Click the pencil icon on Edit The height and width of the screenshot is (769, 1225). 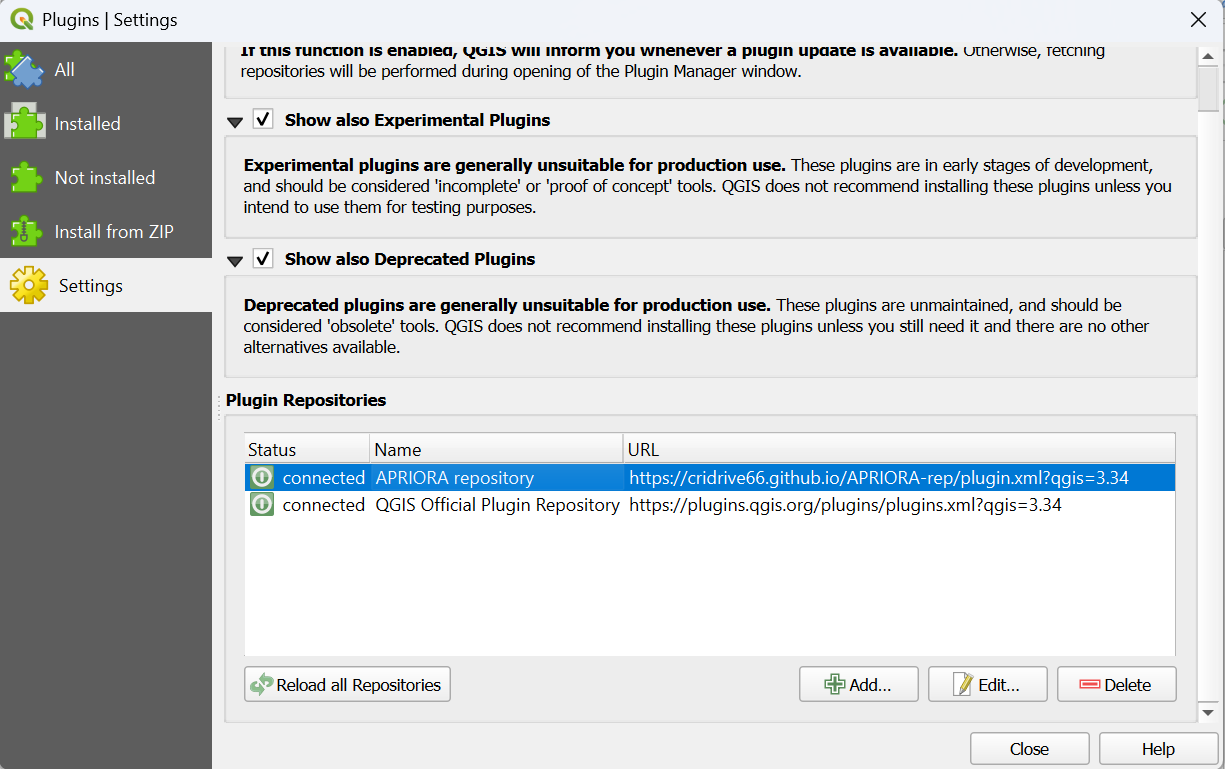(x=963, y=685)
